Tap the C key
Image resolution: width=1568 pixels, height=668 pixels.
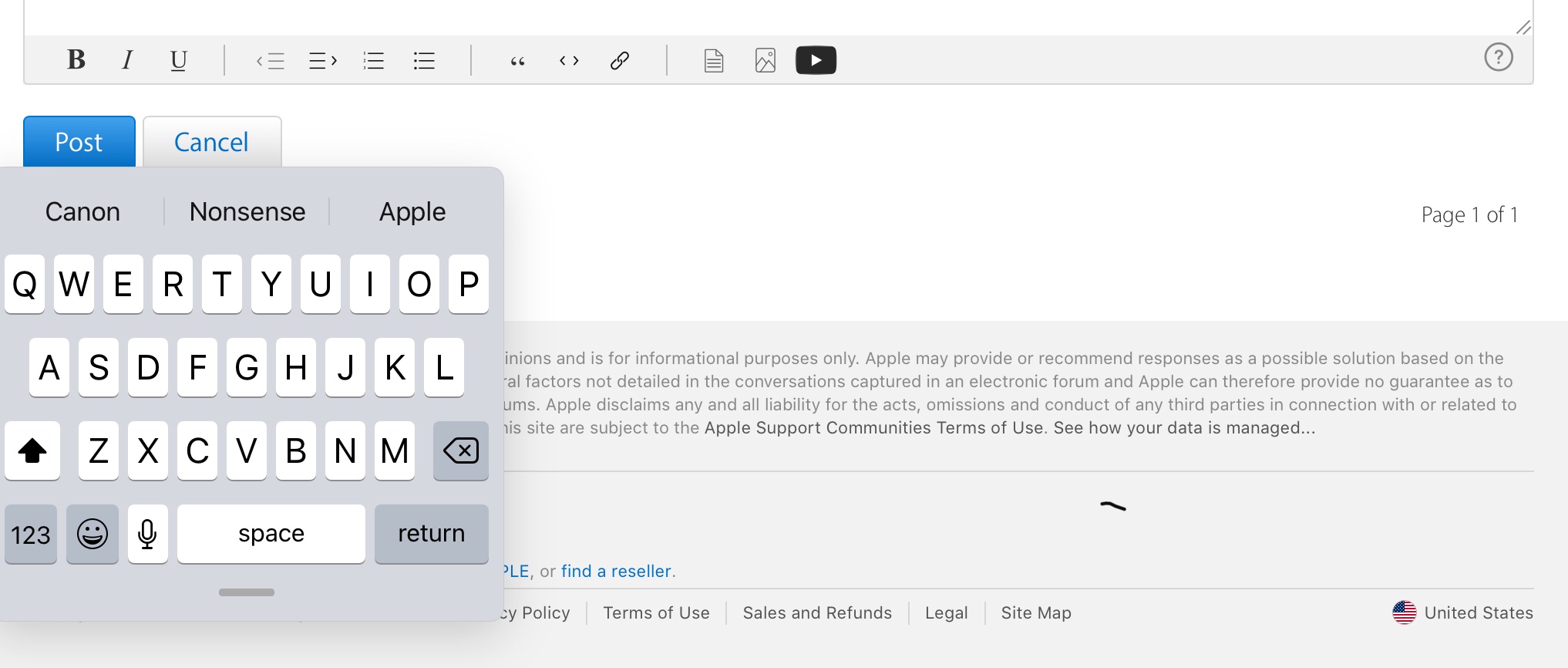pyautogui.click(x=197, y=450)
